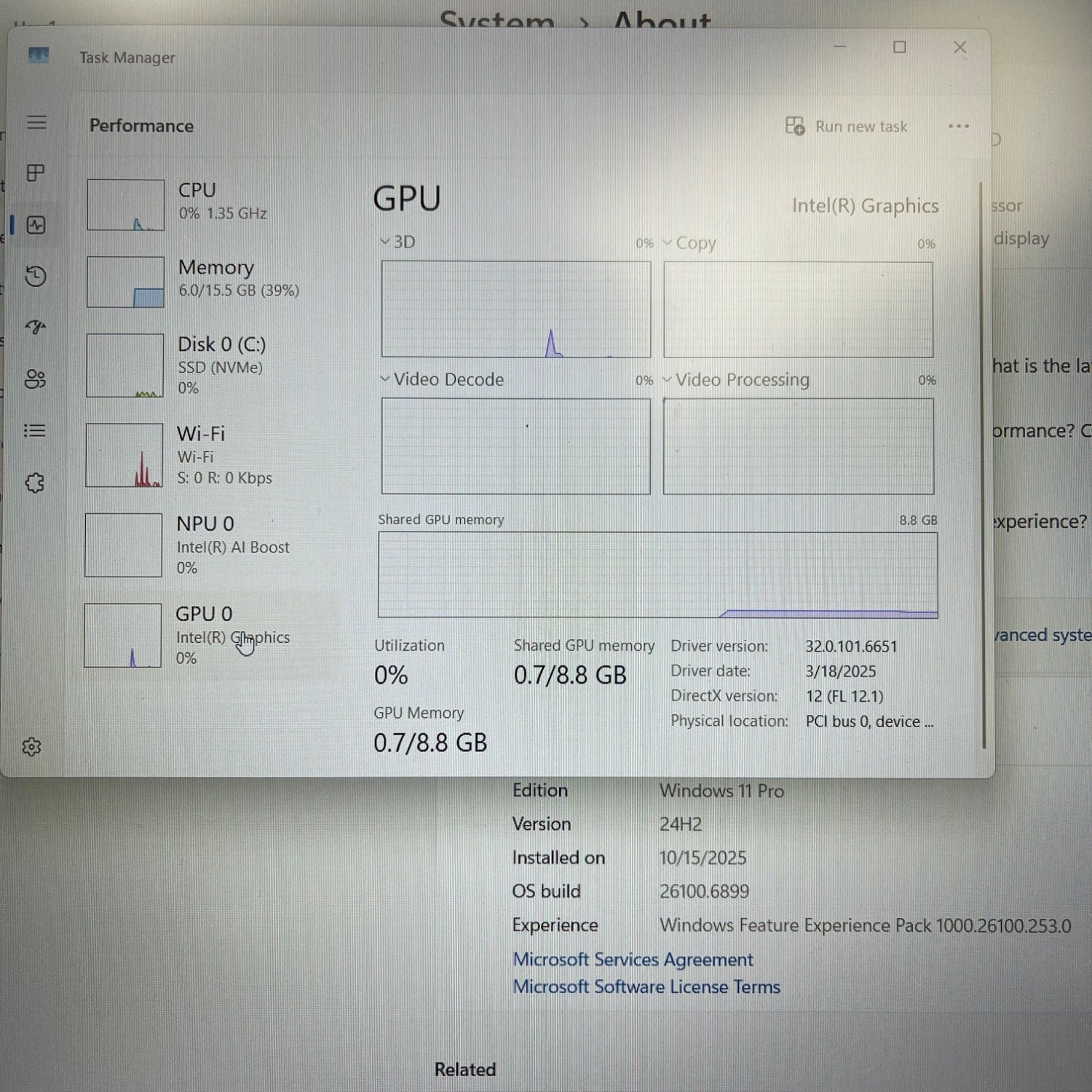1092x1092 pixels.
Task: Open Task Manager settings gear
Action: coord(33,747)
